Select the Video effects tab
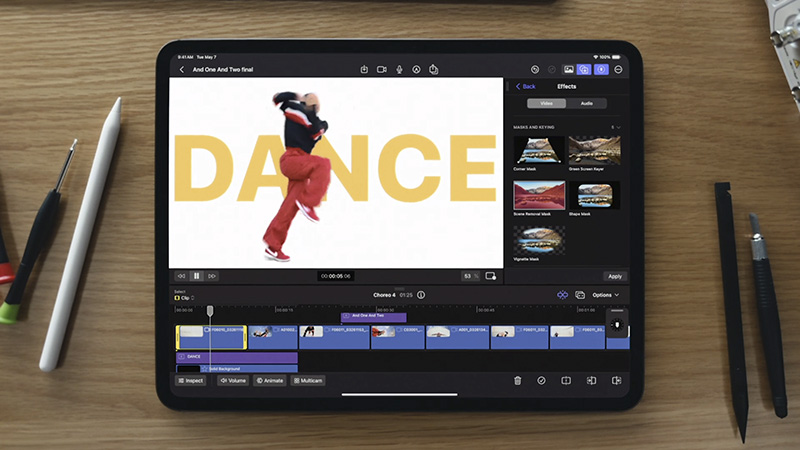The width and height of the screenshot is (800, 450). click(x=547, y=103)
